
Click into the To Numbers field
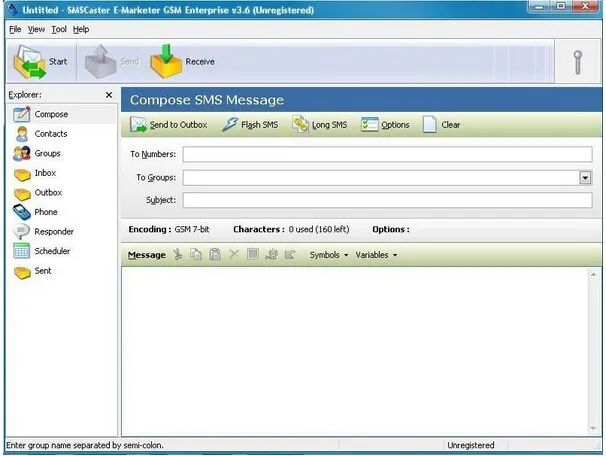(386, 154)
